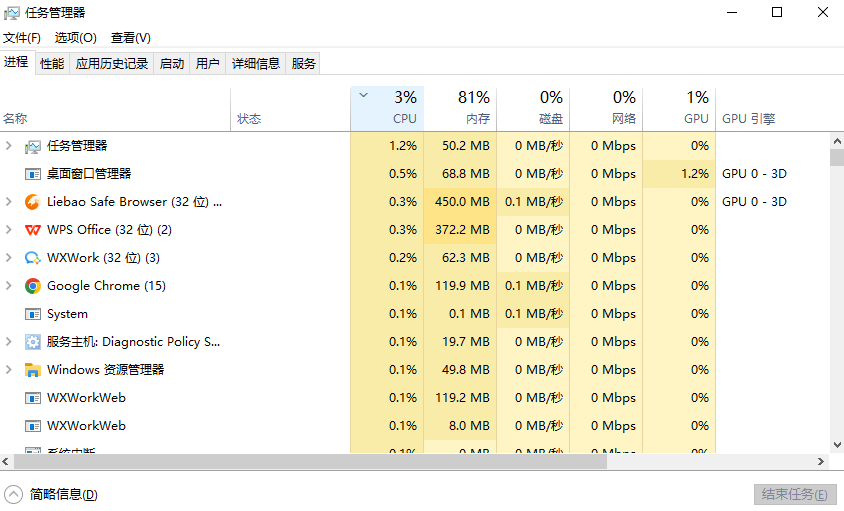Click the 桌面窗口管理器 process icon
844x511 pixels.
pyautogui.click(x=33, y=174)
